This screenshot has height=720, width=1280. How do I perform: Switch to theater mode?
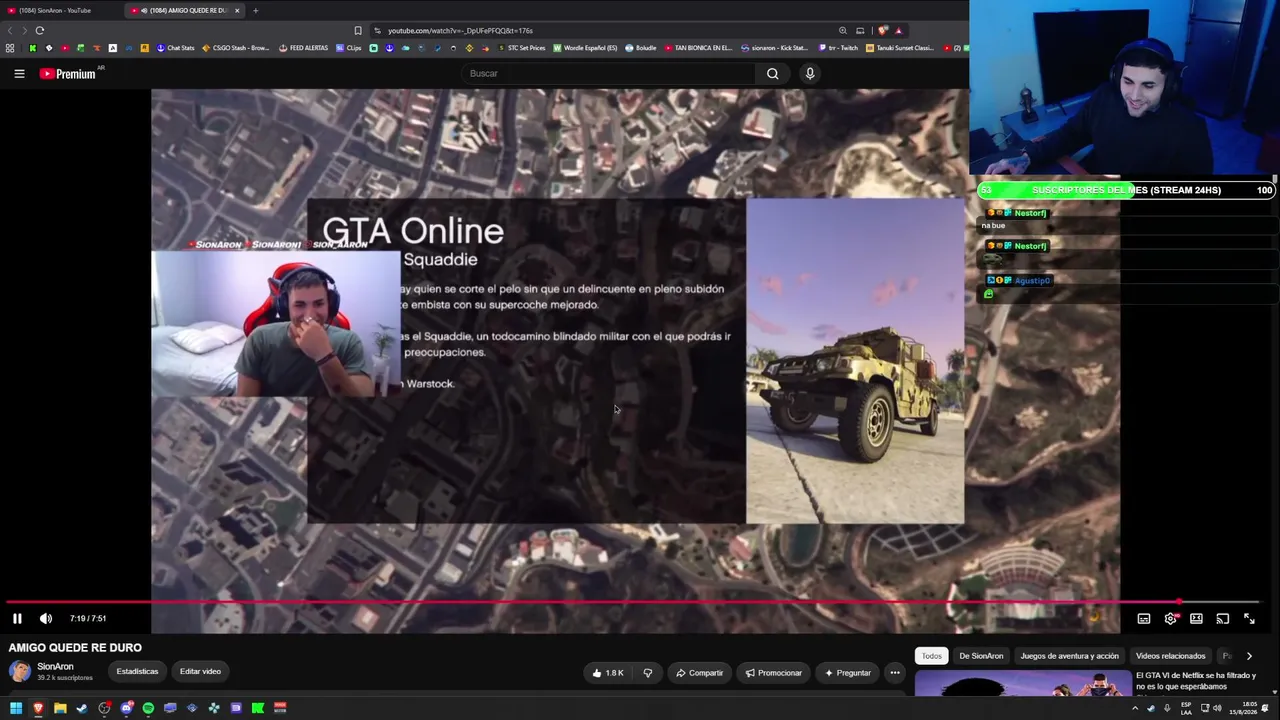[x=1196, y=619]
